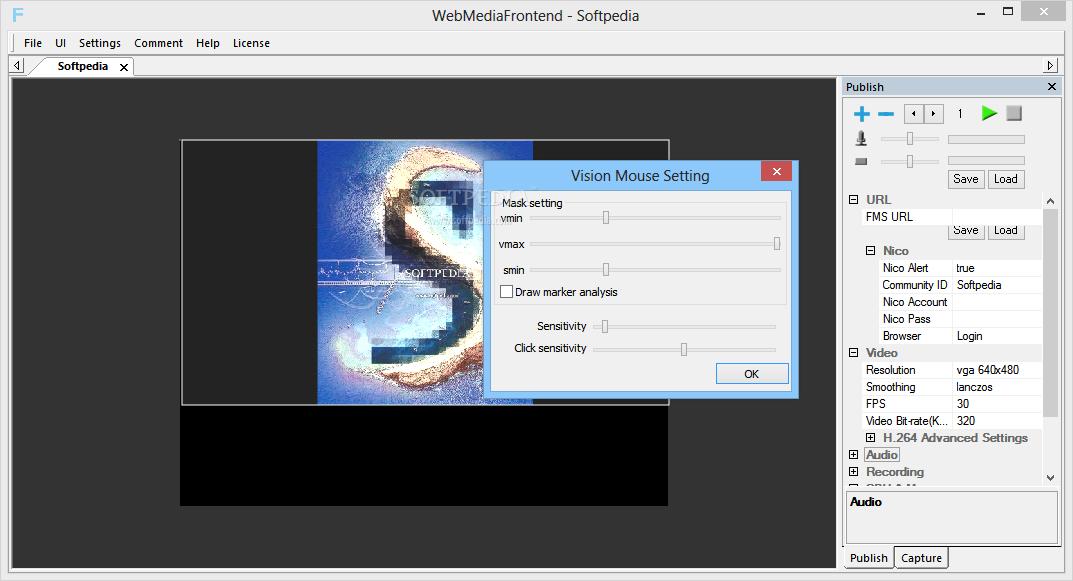Expand the Recording section
Viewport: 1073px width, 581px height.
pos(853,472)
